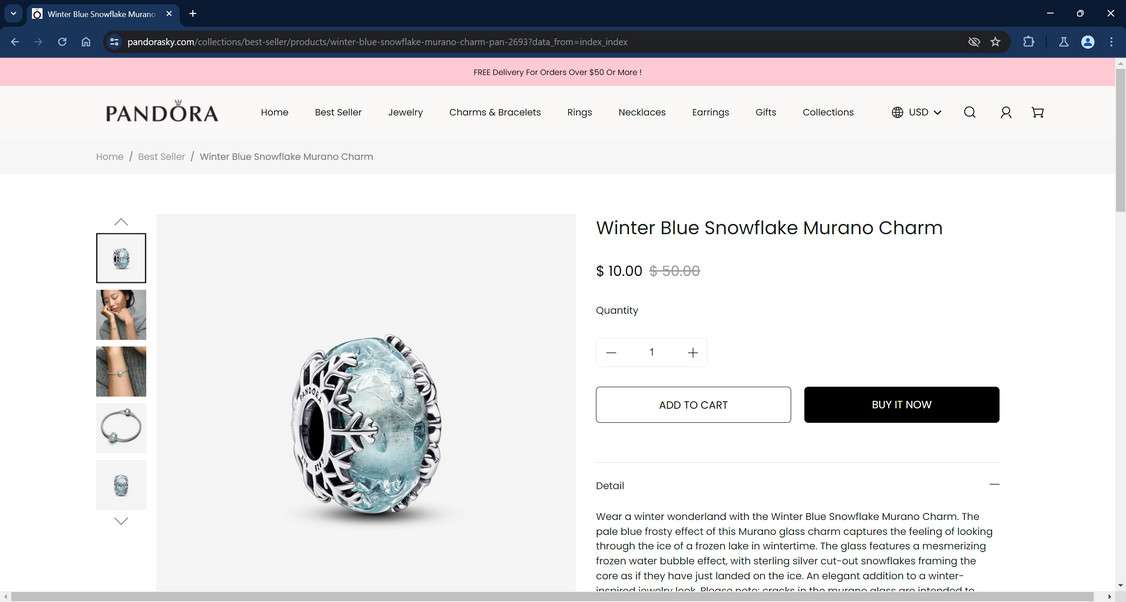This screenshot has width=1126, height=602.
Task: Open the user account icon
Action: 1006,112
